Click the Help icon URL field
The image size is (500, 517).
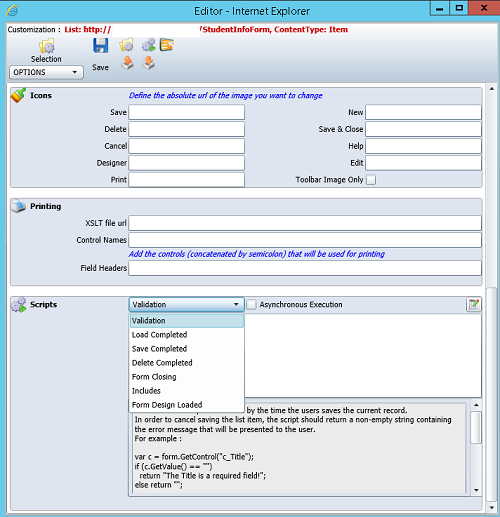423,146
